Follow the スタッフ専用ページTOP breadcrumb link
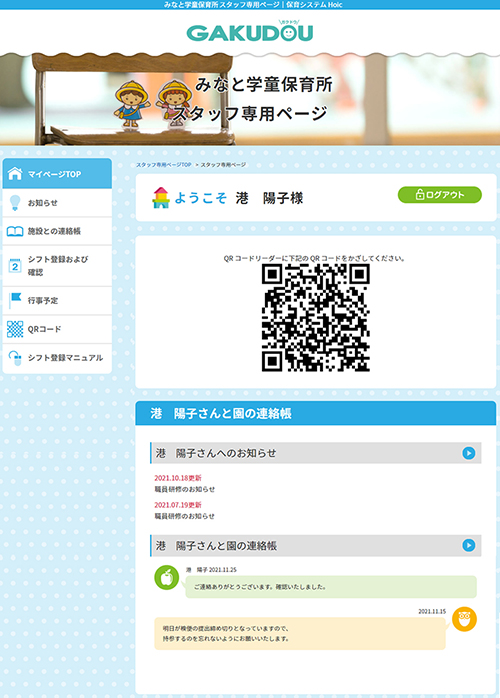 coord(163,165)
